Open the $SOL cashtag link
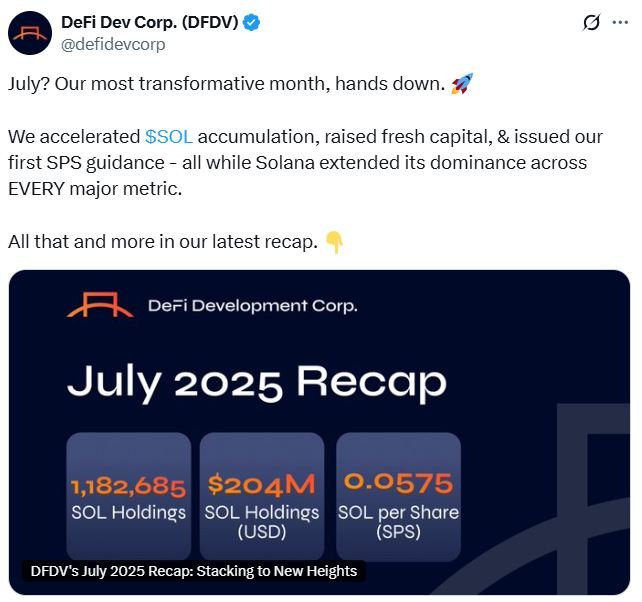The height and width of the screenshot is (602, 642). (169, 136)
